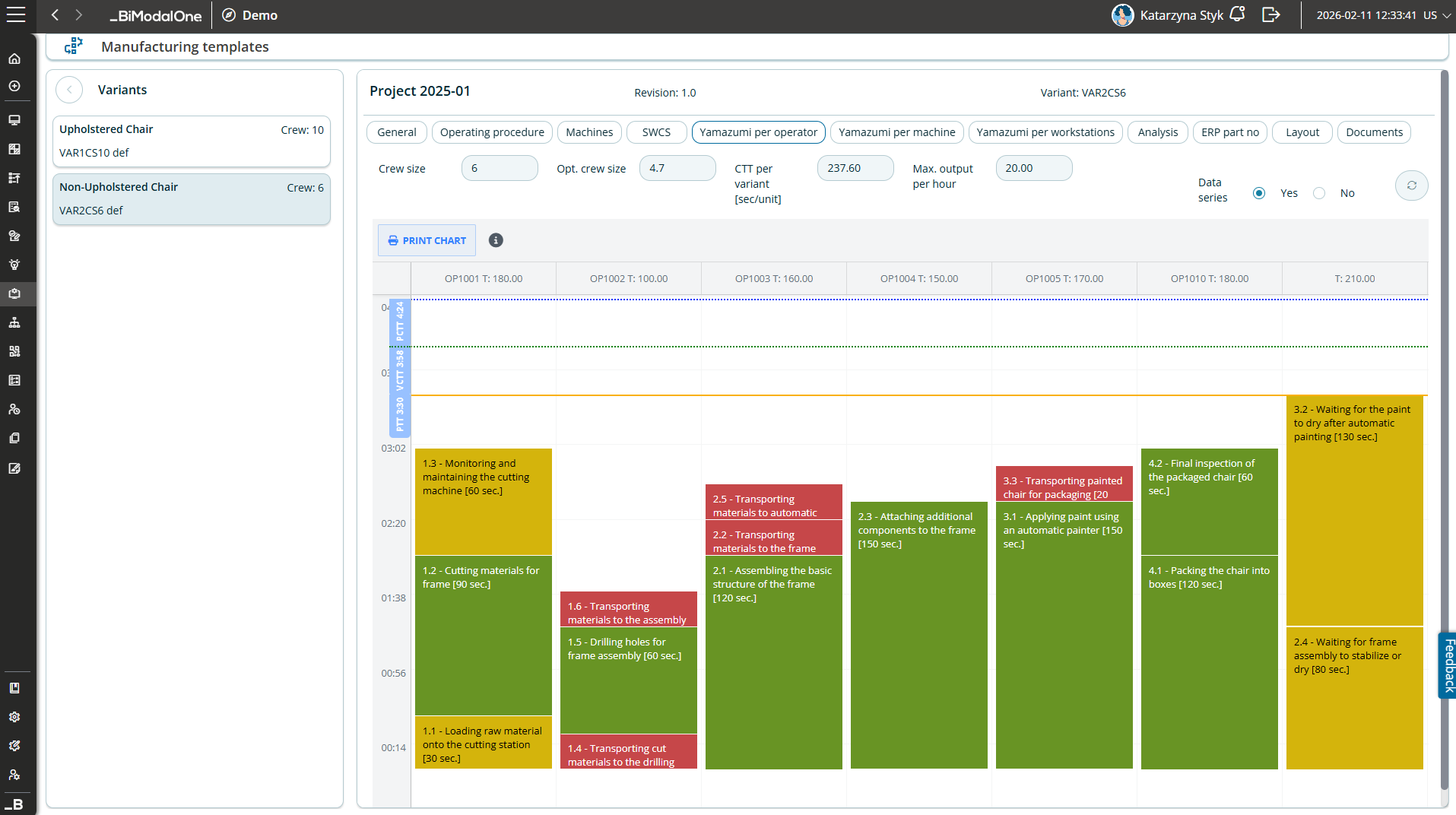Open settings gear icon in sidebar

coord(14,717)
